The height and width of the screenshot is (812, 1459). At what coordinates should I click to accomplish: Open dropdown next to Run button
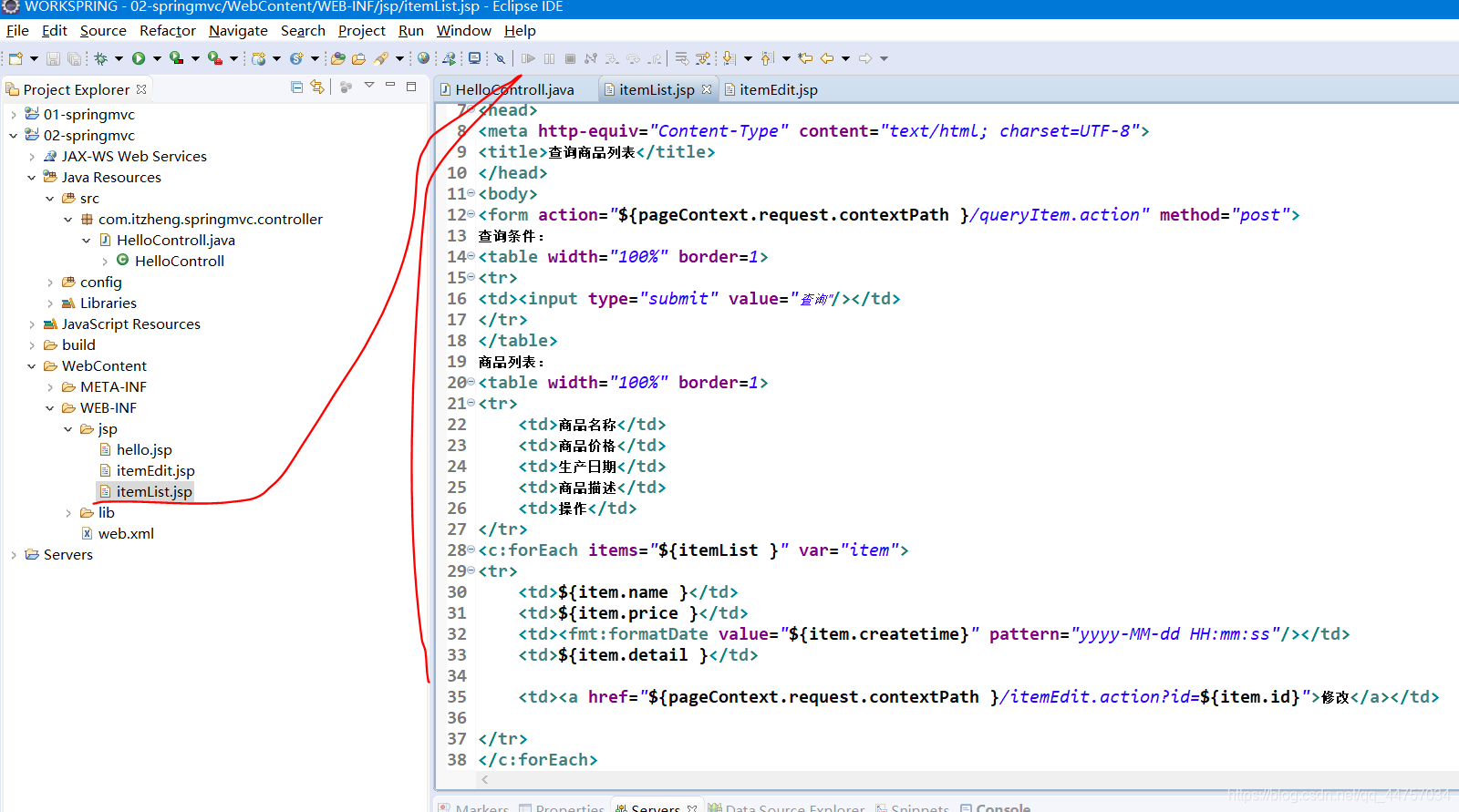157,58
